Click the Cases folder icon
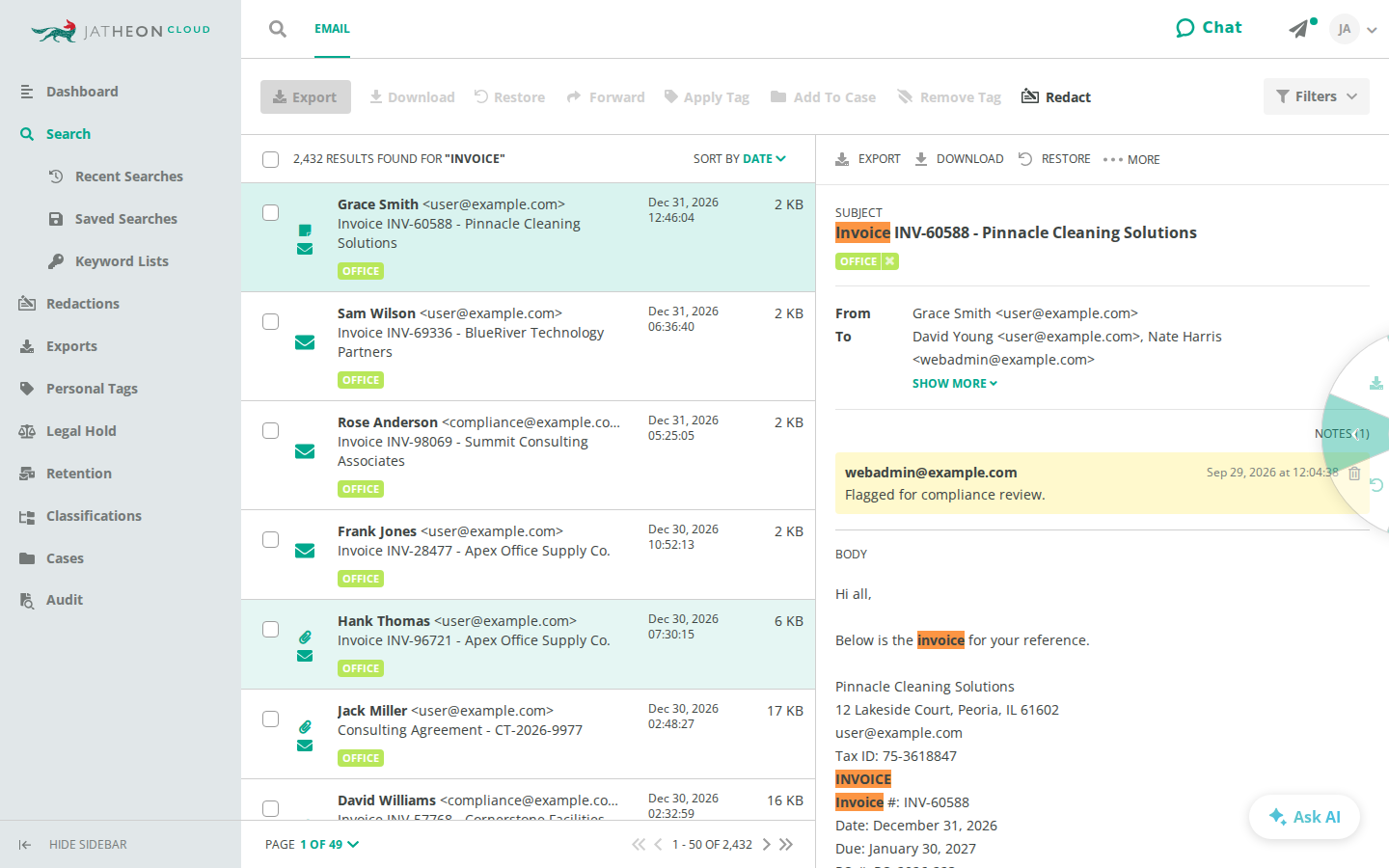Image resolution: width=1389 pixels, height=868 pixels. (27, 558)
